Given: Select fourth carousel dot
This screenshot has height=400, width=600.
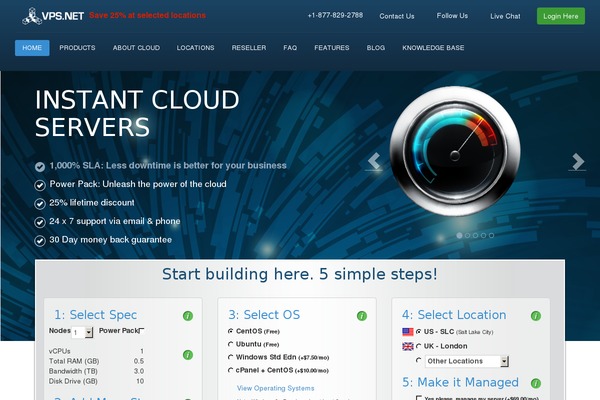Looking at the screenshot, I should click(x=483, y=235).
